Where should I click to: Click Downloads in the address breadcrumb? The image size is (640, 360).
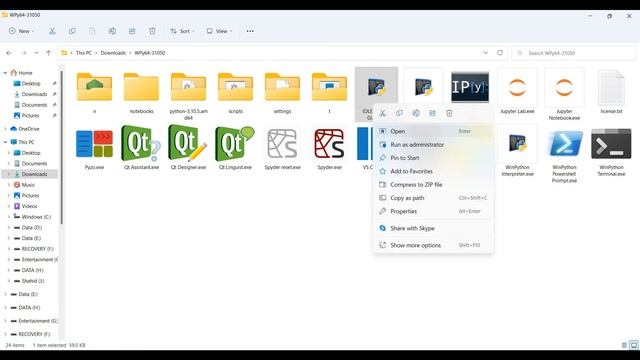click(x=113, y=53)
